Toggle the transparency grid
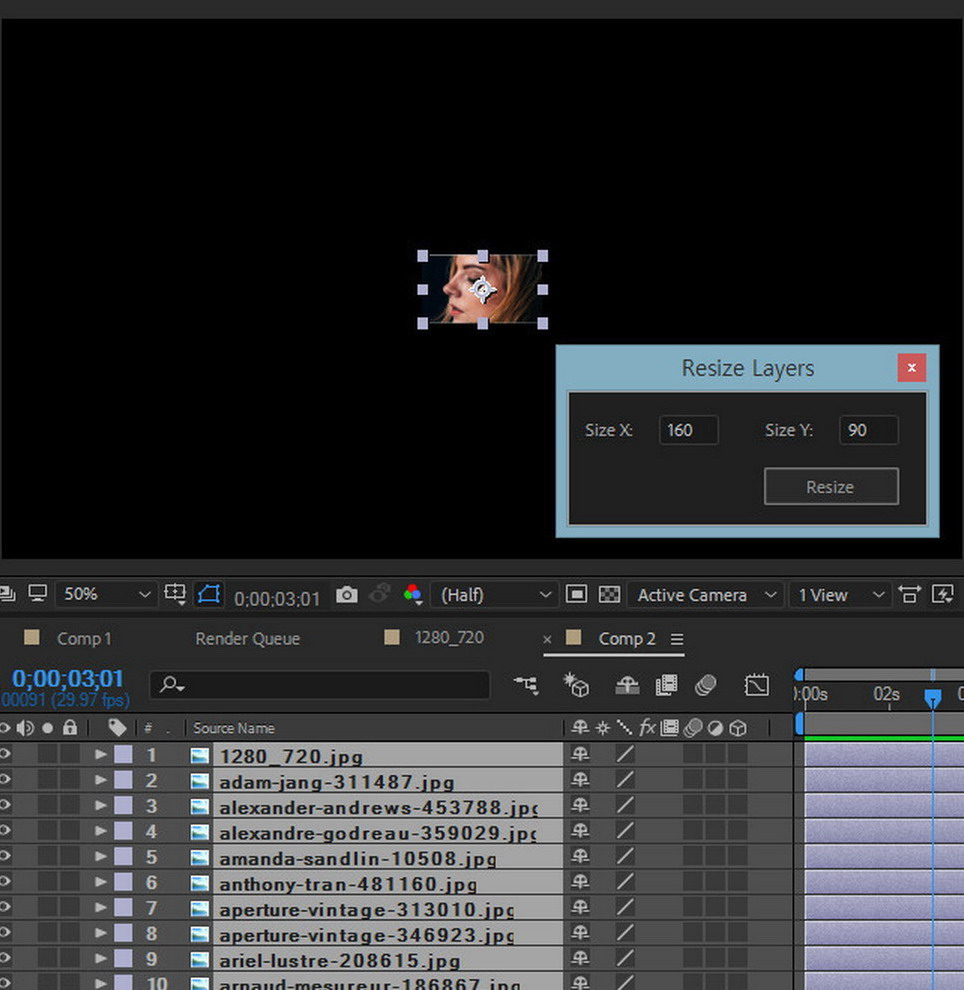 pos(609,594)
